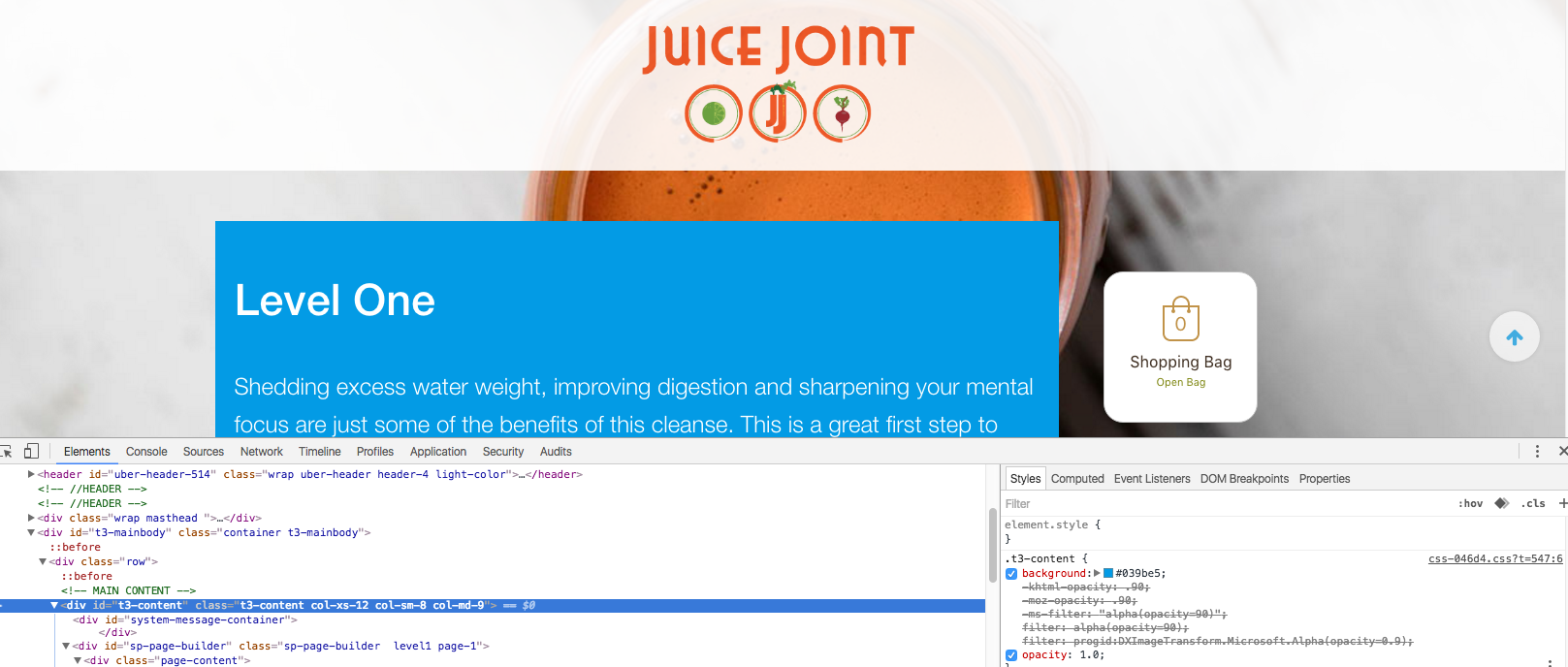Screen dimensions: 1568x667
Task: Collapse the page-content div node
Action: [78, 660]
